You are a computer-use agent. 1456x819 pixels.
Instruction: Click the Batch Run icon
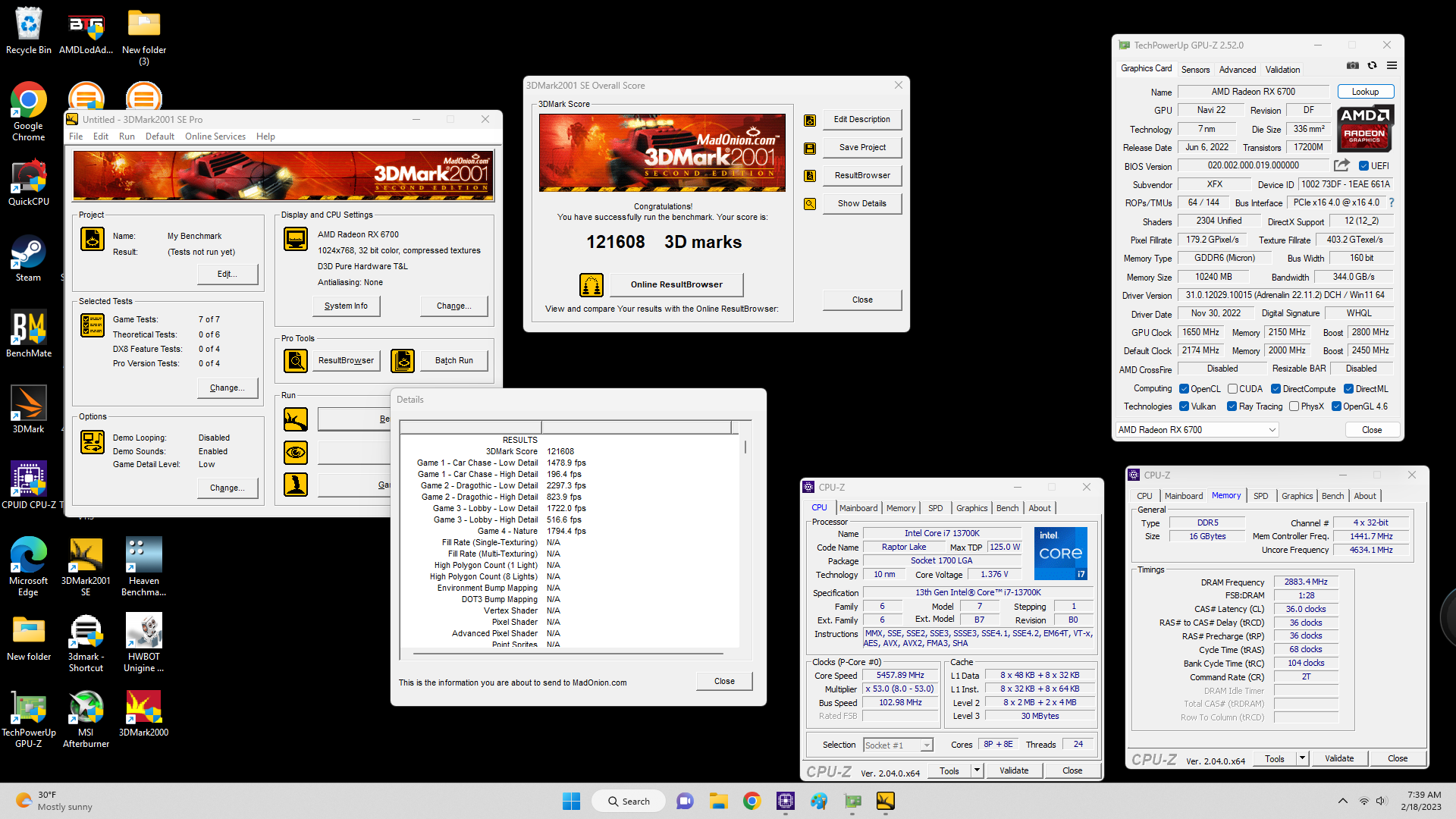pyautogui.click(x=403, y=360)
